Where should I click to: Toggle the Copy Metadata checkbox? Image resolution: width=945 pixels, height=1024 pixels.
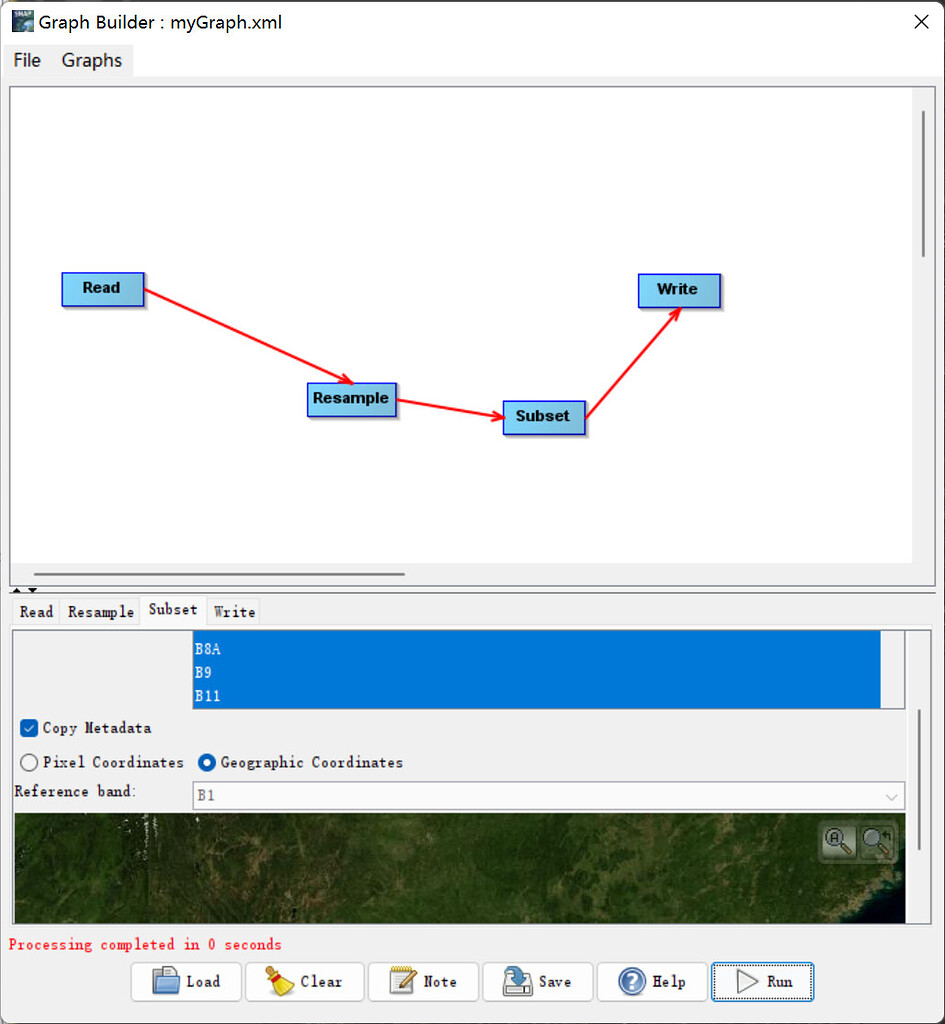pos(28,728)
